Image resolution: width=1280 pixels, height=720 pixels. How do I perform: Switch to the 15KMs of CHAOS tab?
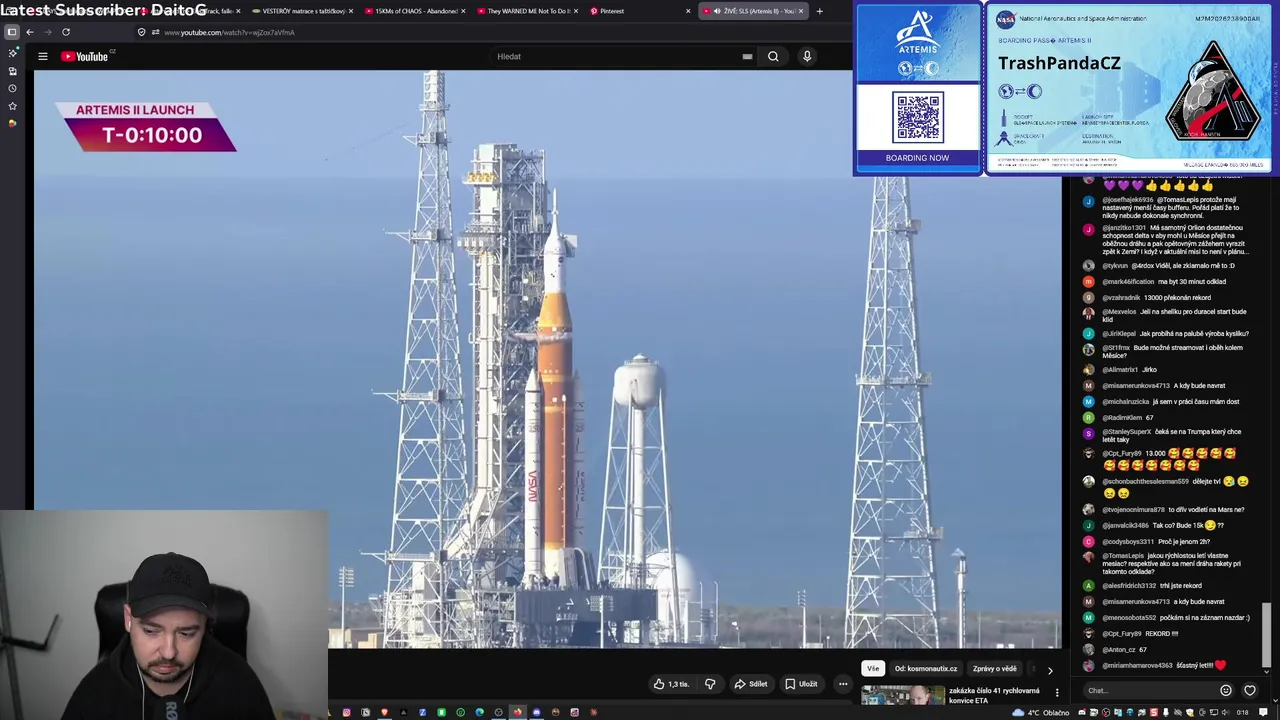point(414,11)
